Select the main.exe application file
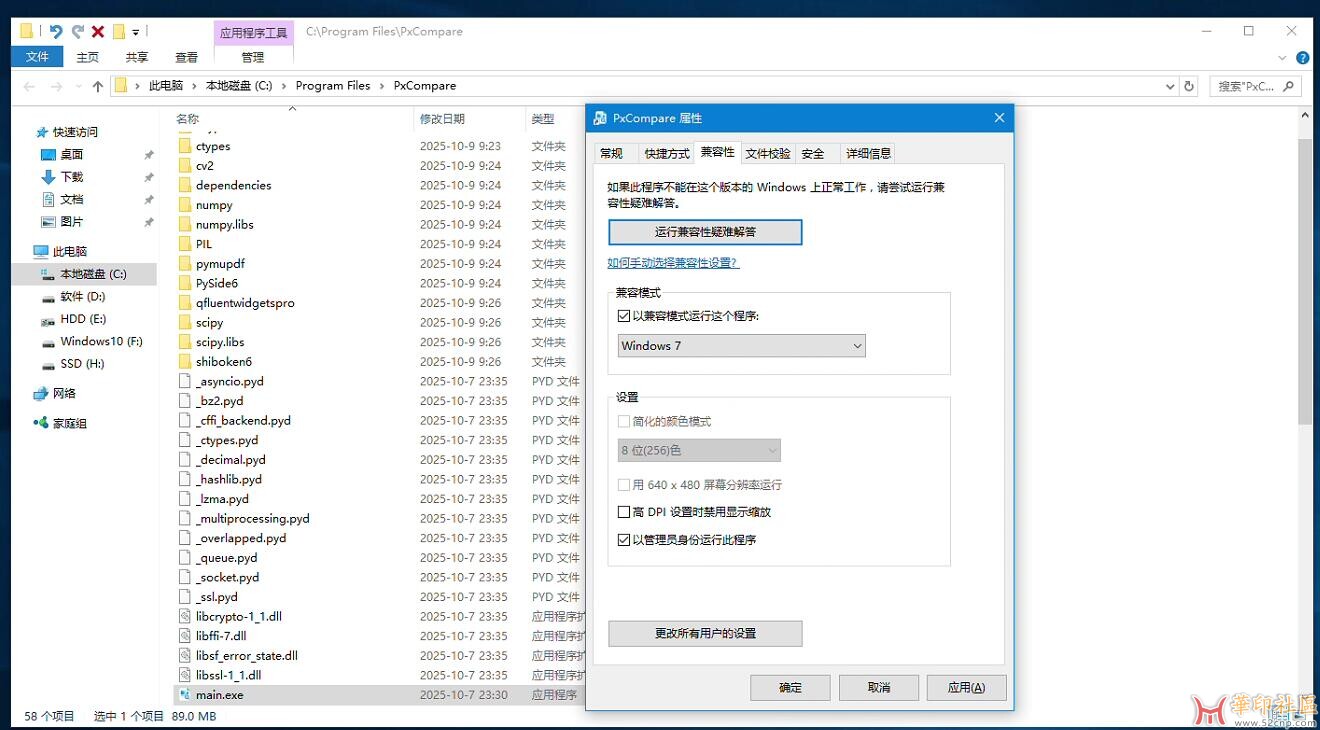The image size is (1320, 730). (x=219, y=695)
